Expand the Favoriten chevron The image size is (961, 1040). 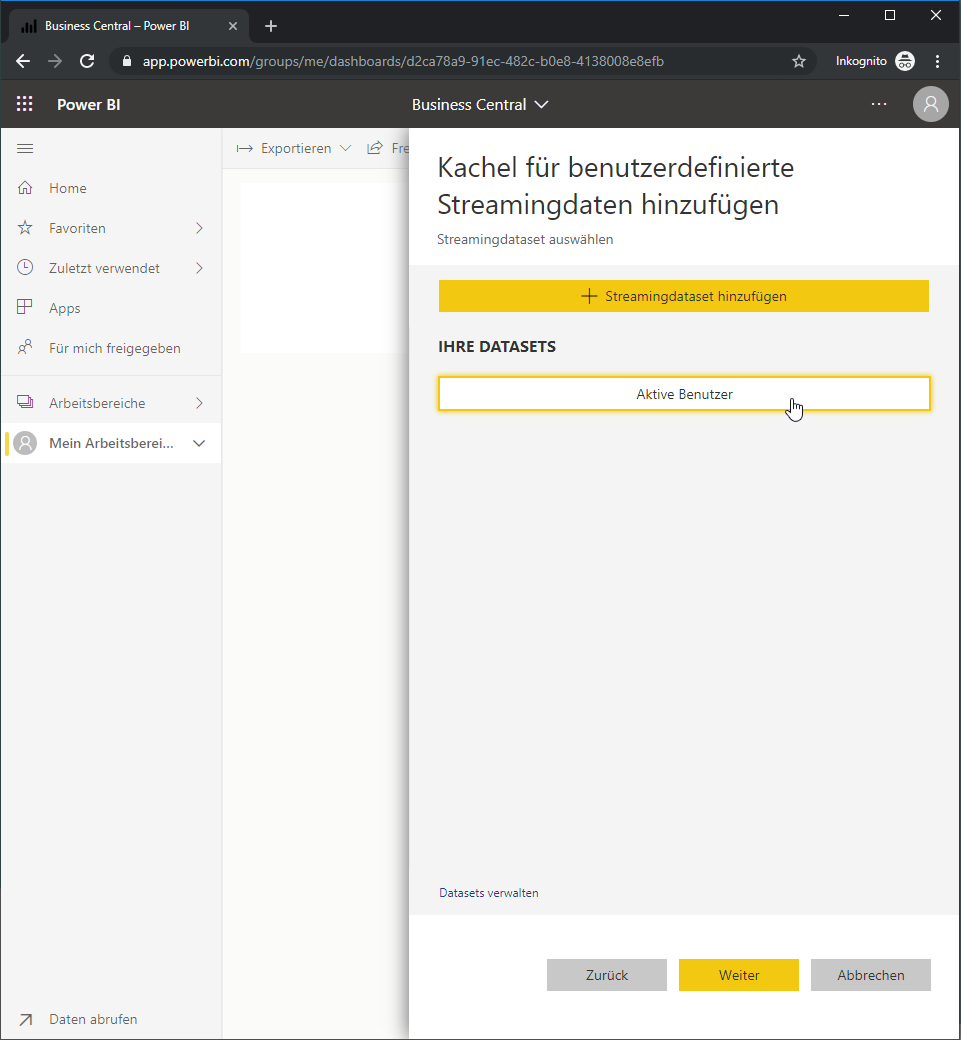coord(199,228)
